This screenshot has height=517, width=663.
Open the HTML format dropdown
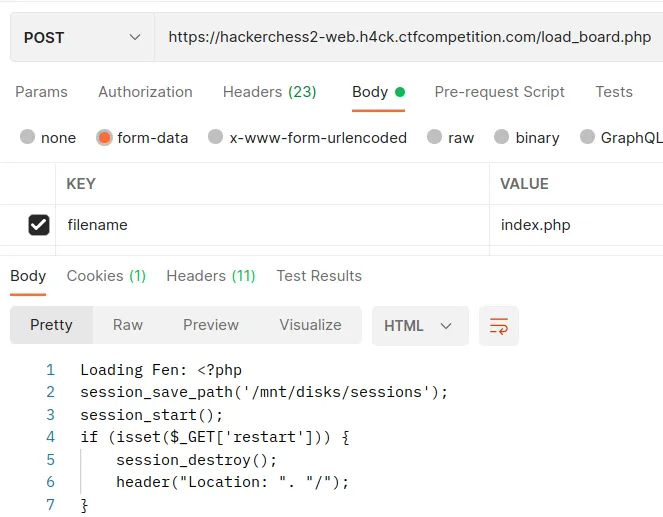[x=419, y=326]
